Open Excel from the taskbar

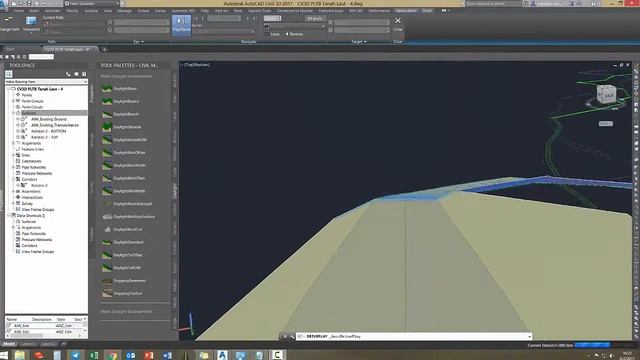(93, 355)
